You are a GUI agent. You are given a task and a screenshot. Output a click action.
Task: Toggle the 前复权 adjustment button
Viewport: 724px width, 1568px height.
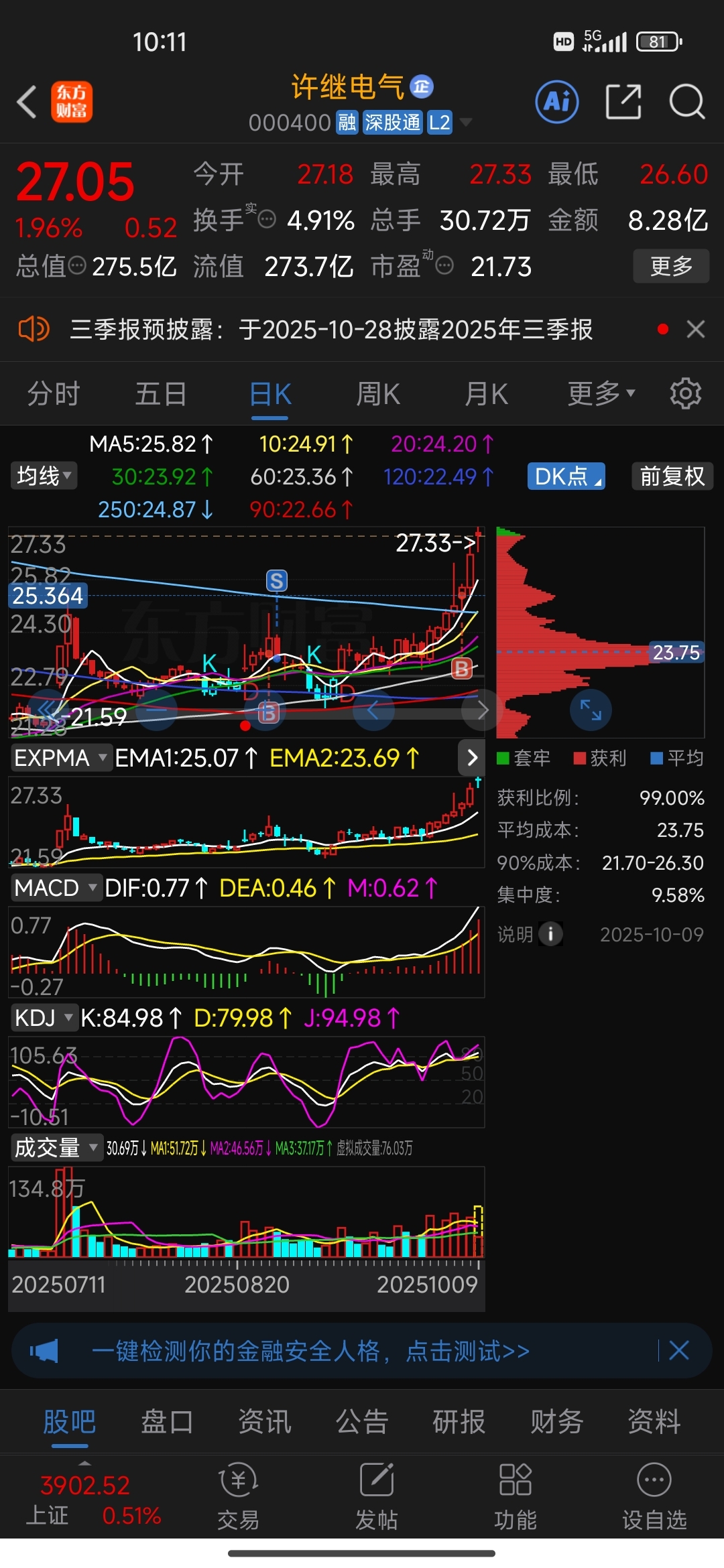click(672, 476)
